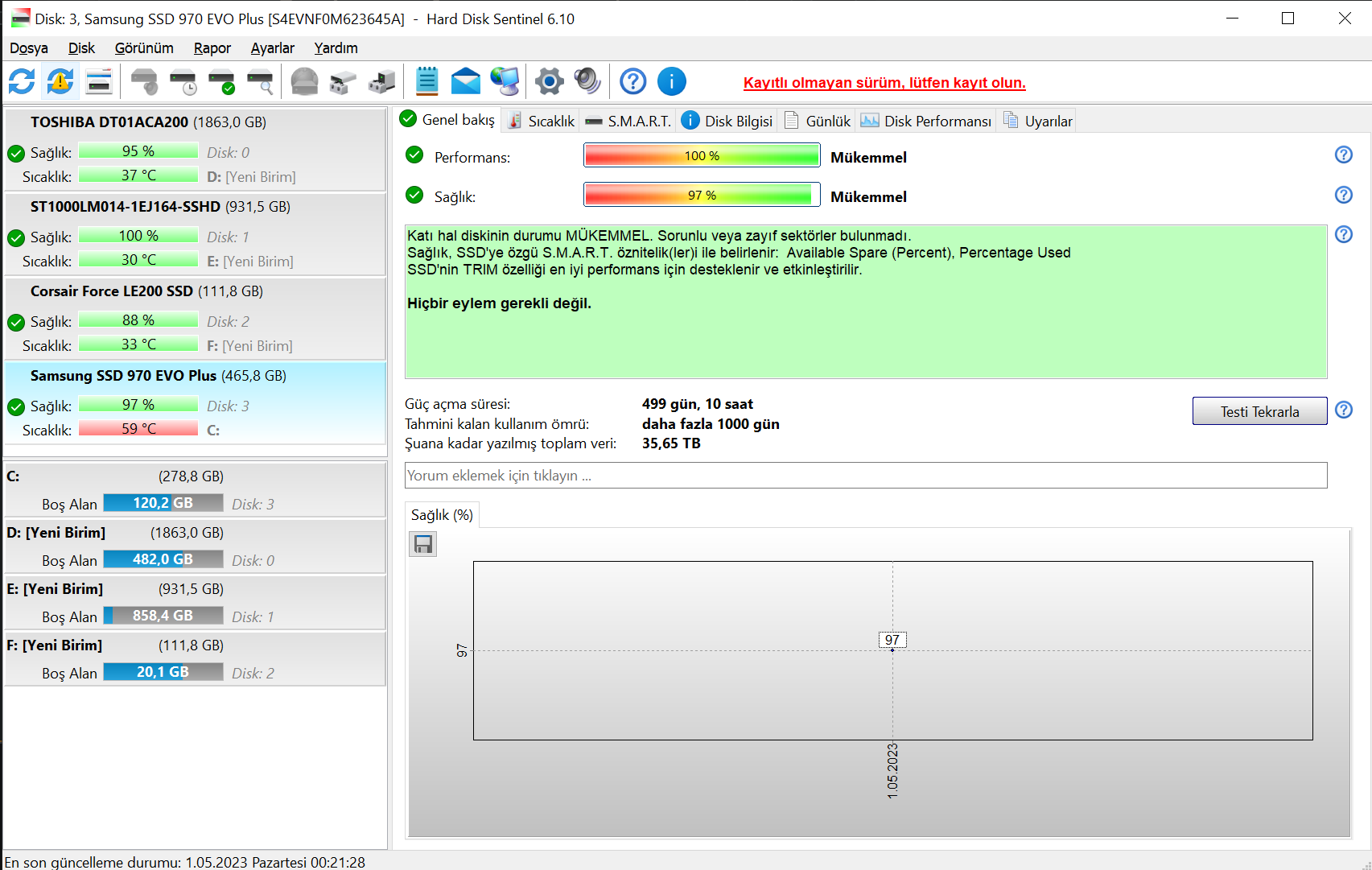Click the red unregistered version registration link
1372x870 pixels.
[884, 83]
